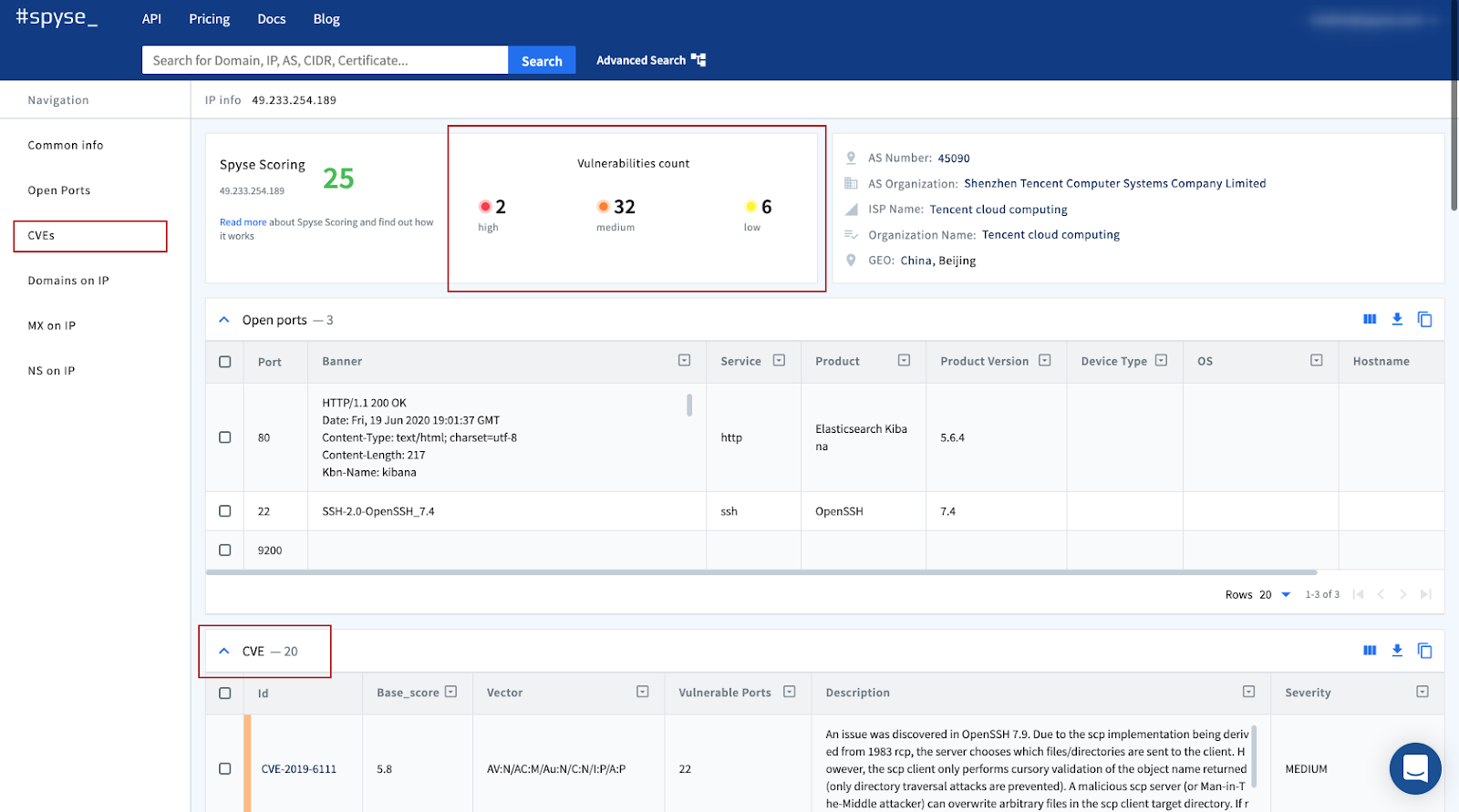Click the page vertical scrollbar
Viewport: 1459px width, 812px height.
1454,105
